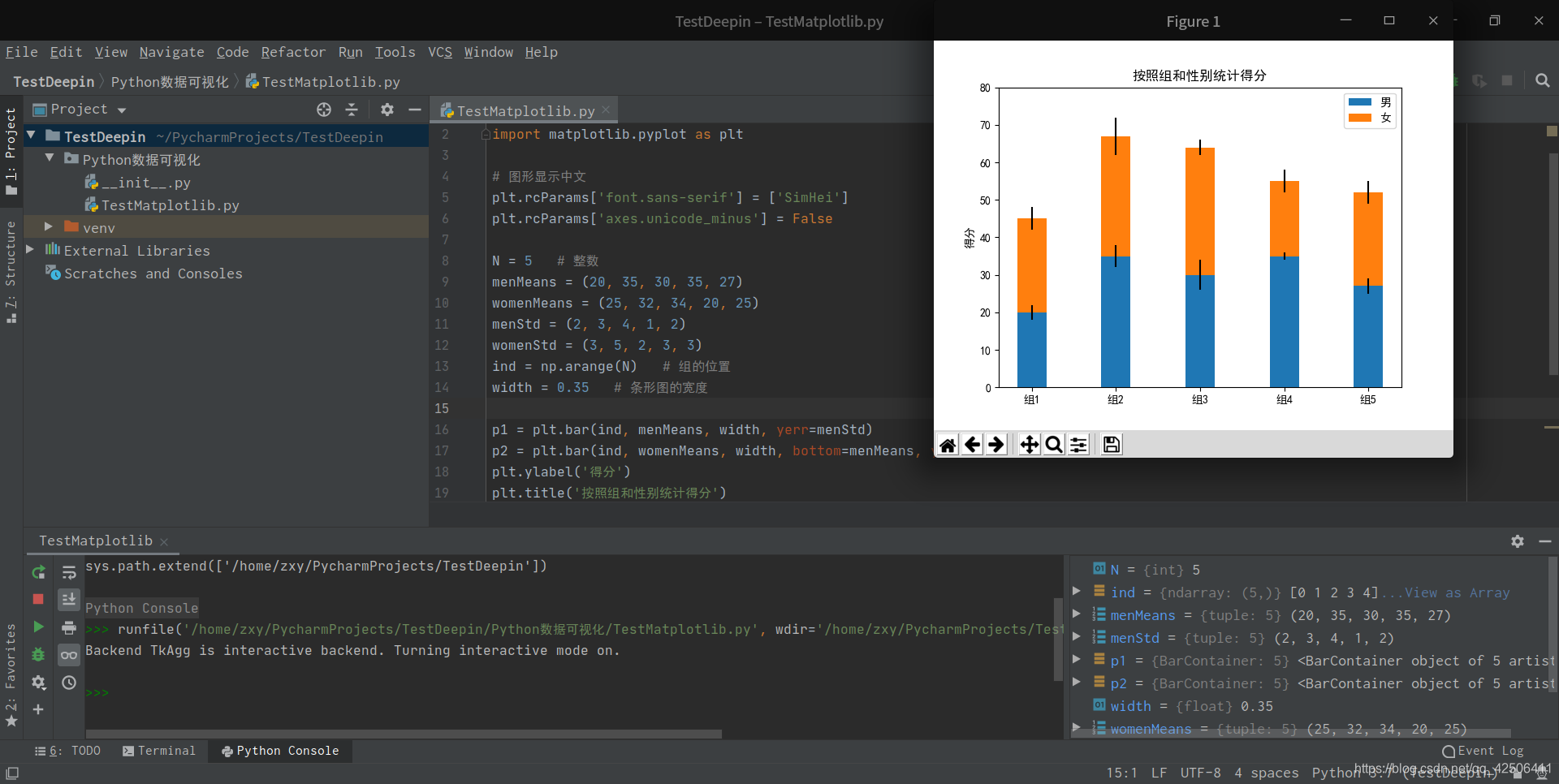This screenshot has height=784, width=1559.
Task: Open Configure subplots sliders icon
Action: (x=1078, y=445)
